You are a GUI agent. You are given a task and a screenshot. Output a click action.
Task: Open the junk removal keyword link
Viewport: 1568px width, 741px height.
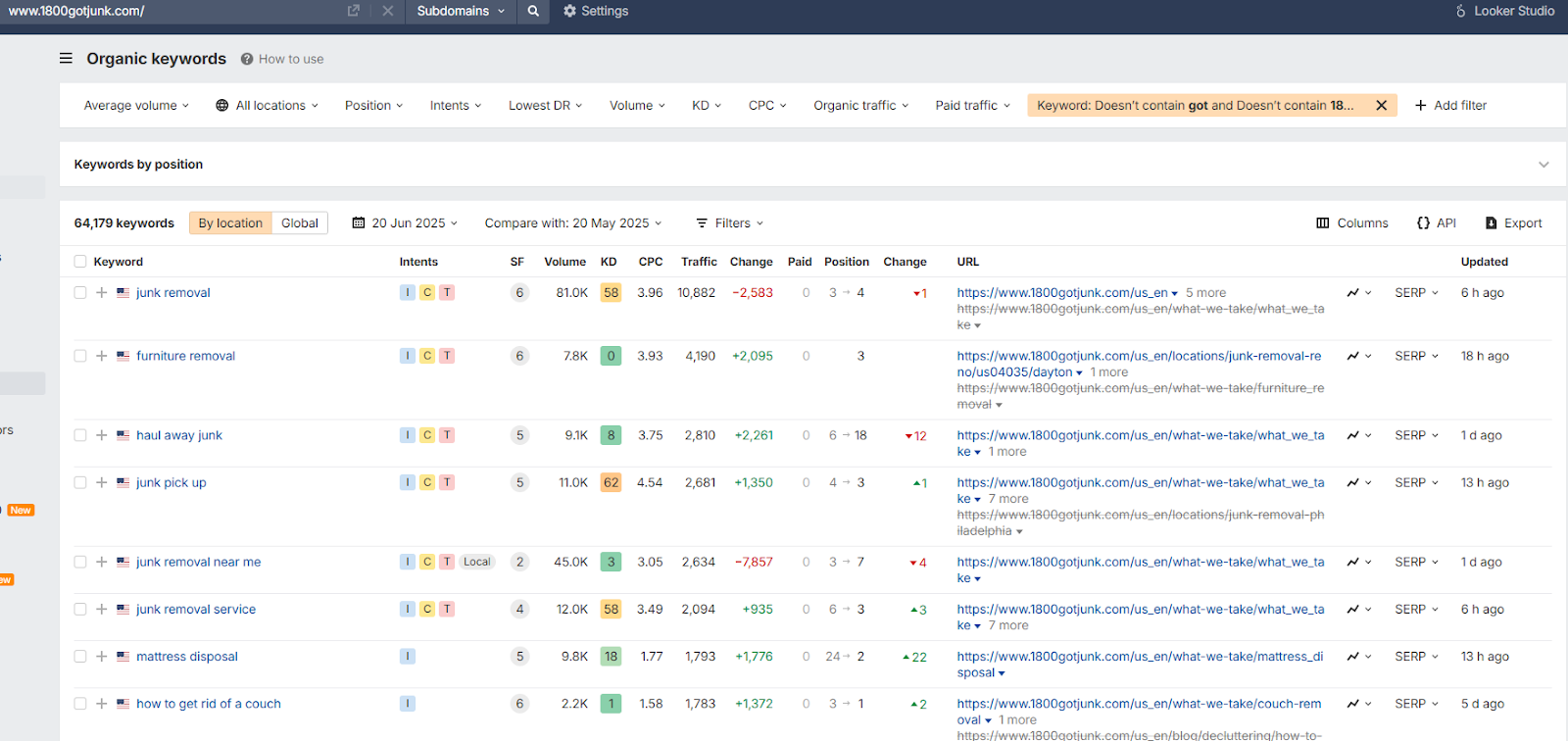(x=173, y=292)
